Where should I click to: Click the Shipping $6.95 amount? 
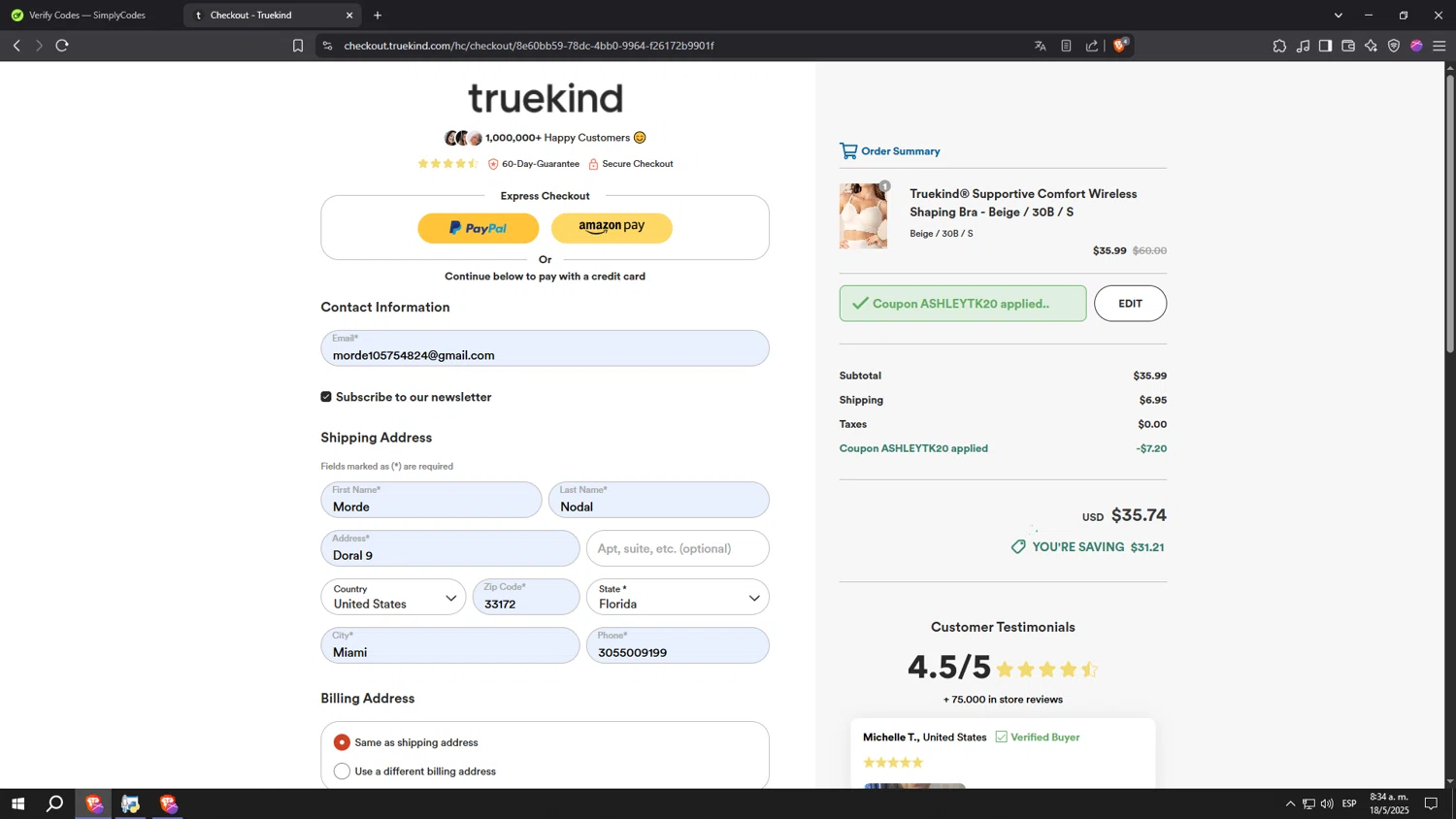tap(1153, 400)
